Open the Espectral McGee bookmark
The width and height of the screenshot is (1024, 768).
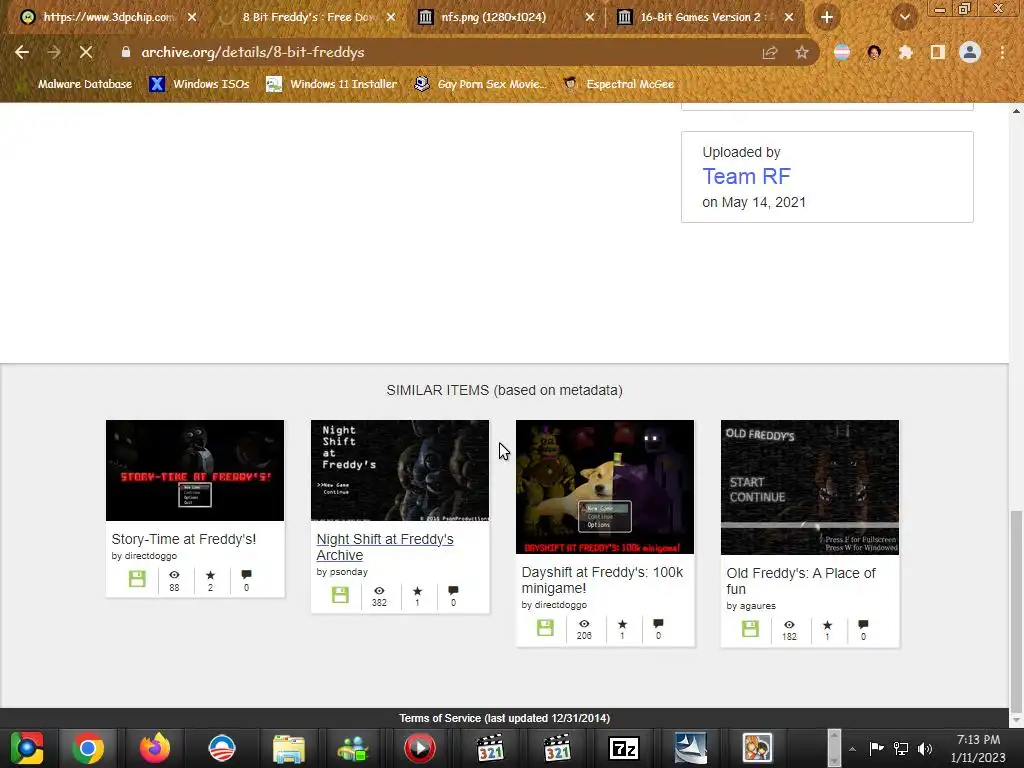[618, 84]
